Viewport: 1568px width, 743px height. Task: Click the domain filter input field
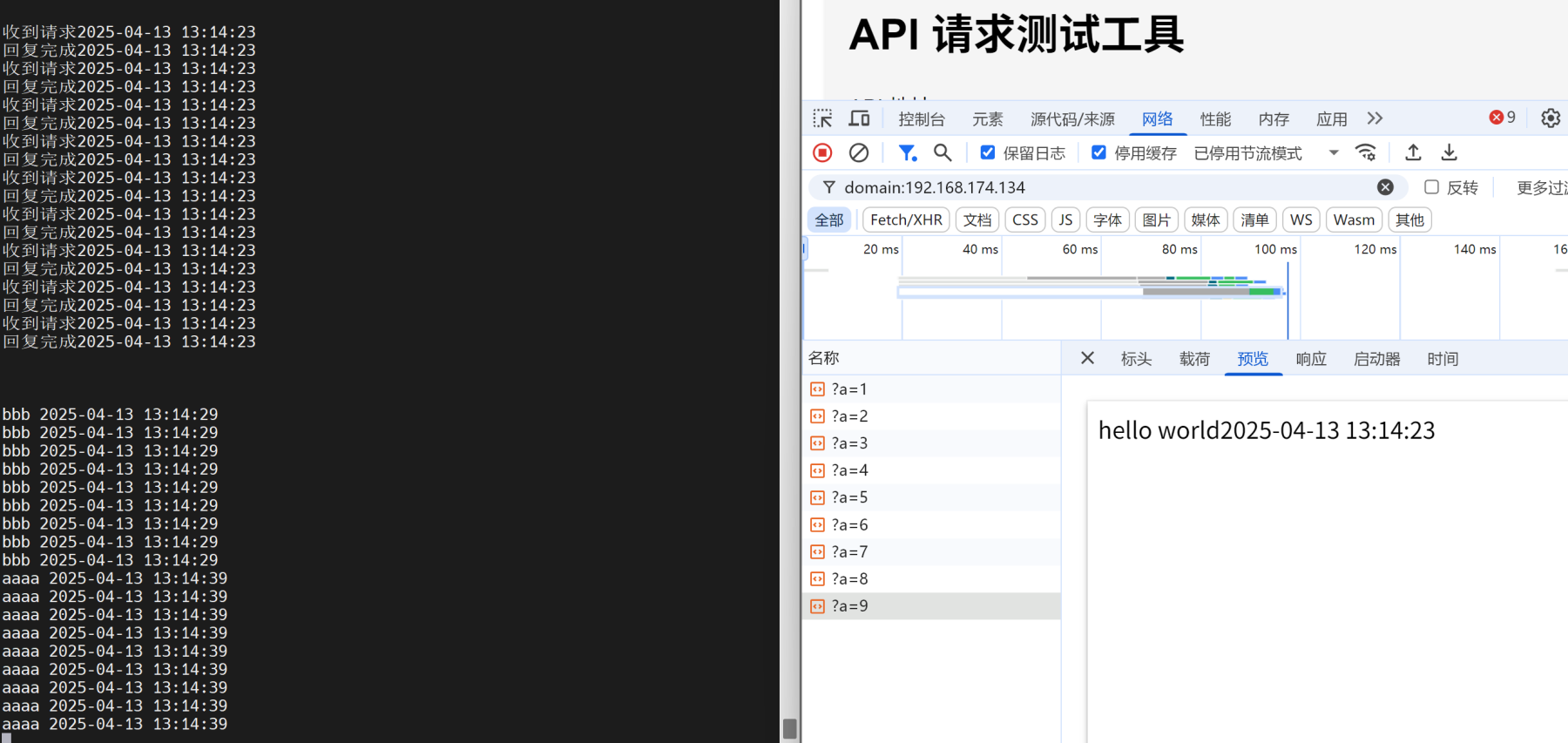tap(1106, 187)
